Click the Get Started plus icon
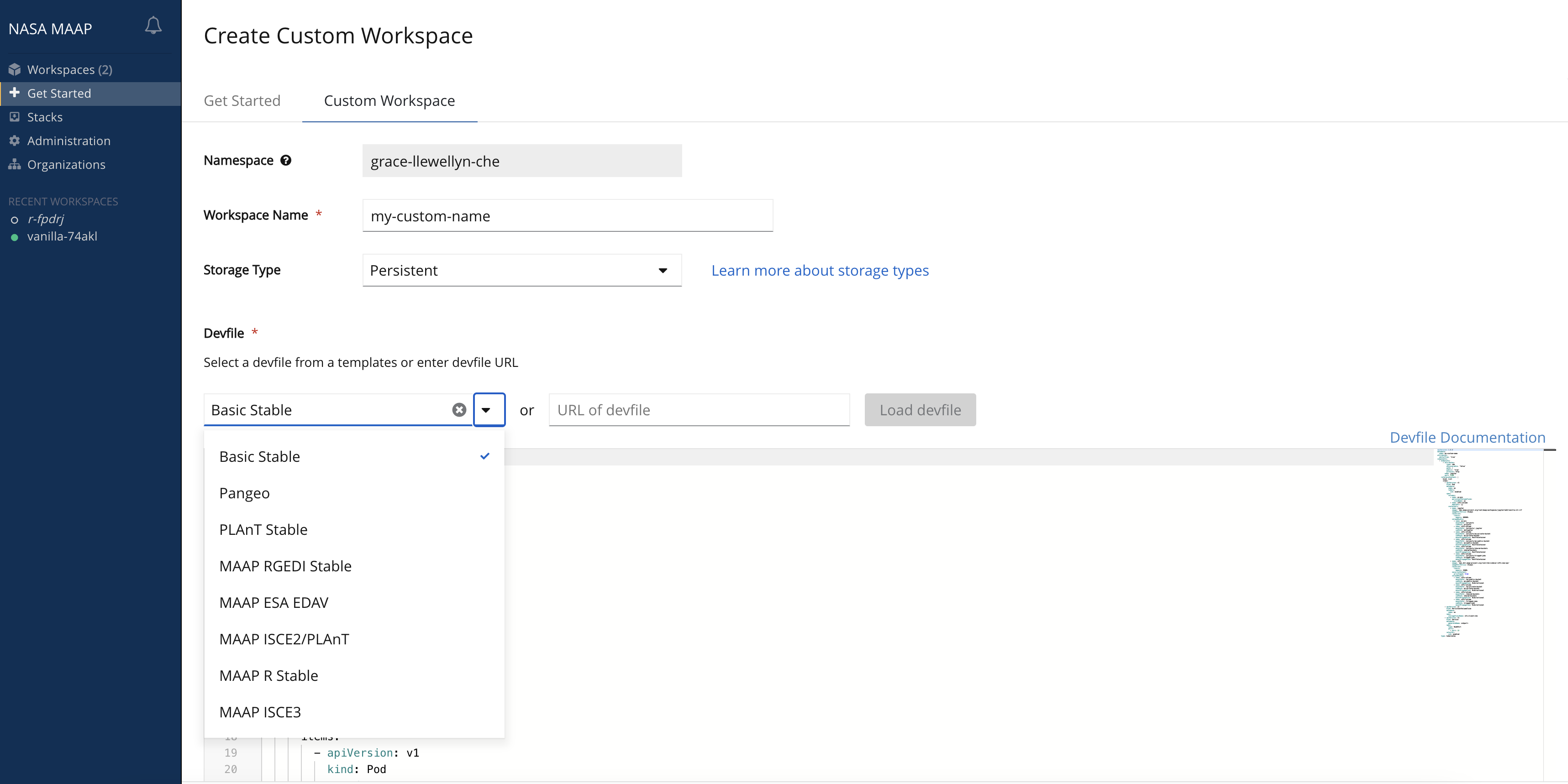 tap(15, 93)
